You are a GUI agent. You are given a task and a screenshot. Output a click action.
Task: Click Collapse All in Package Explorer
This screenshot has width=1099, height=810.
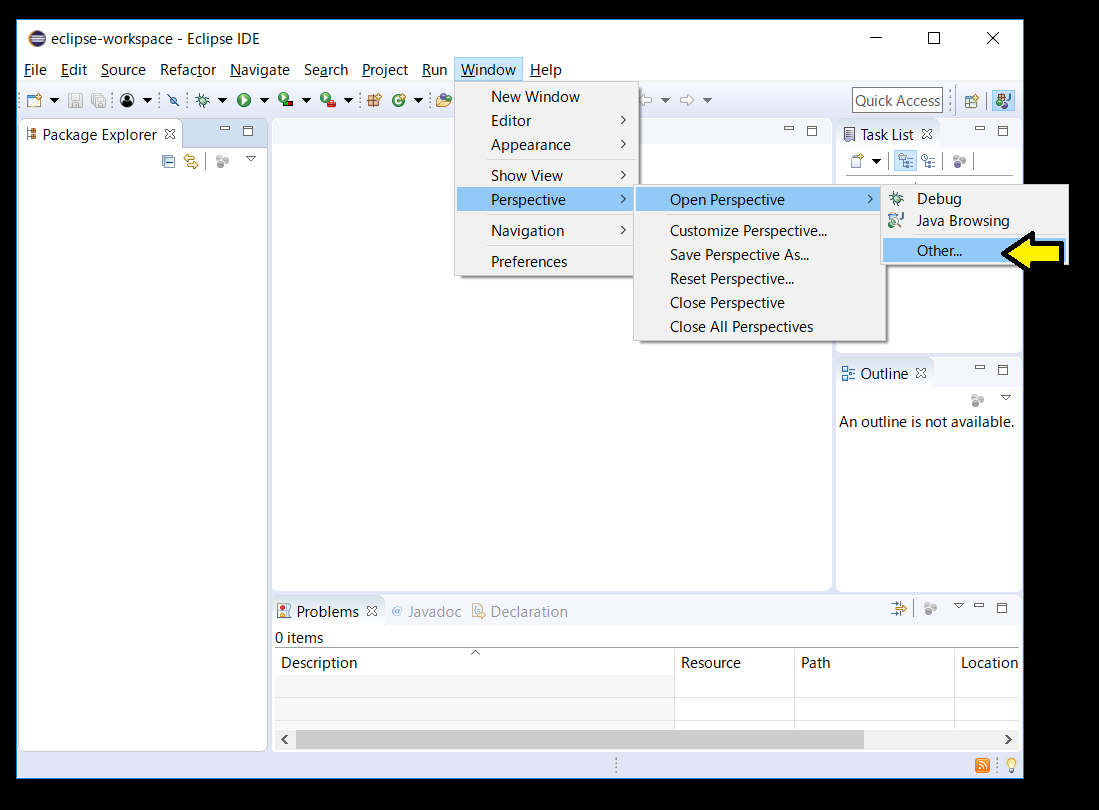tap(168, 162)
